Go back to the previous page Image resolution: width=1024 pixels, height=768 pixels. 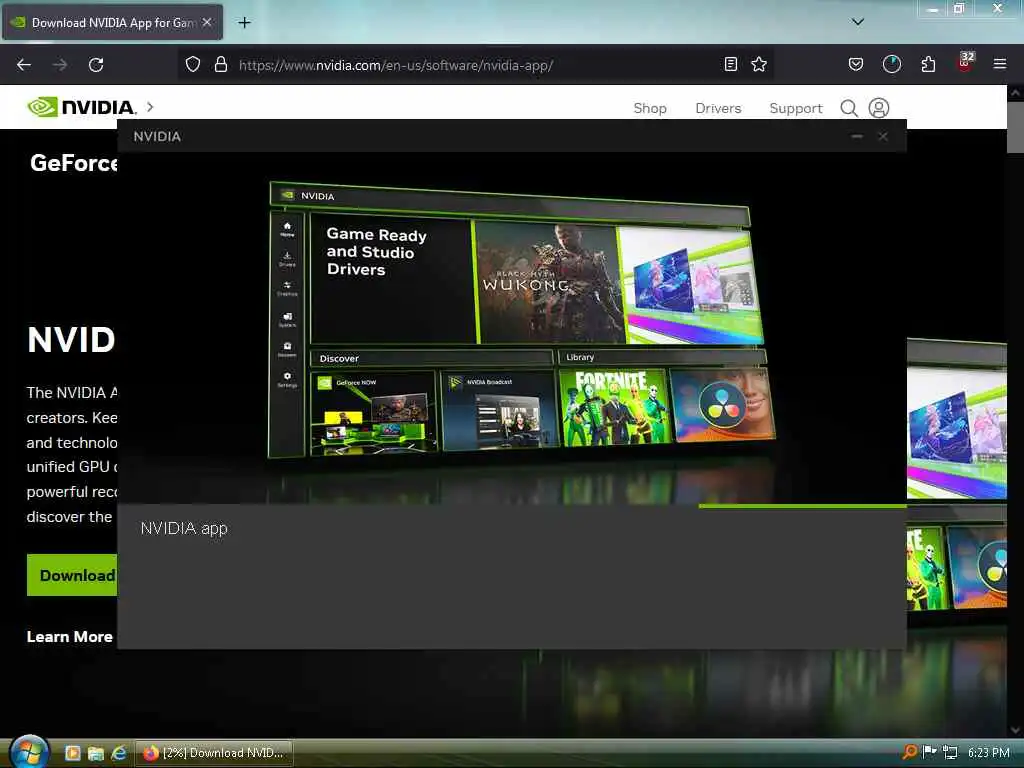[x=24, y=65]
